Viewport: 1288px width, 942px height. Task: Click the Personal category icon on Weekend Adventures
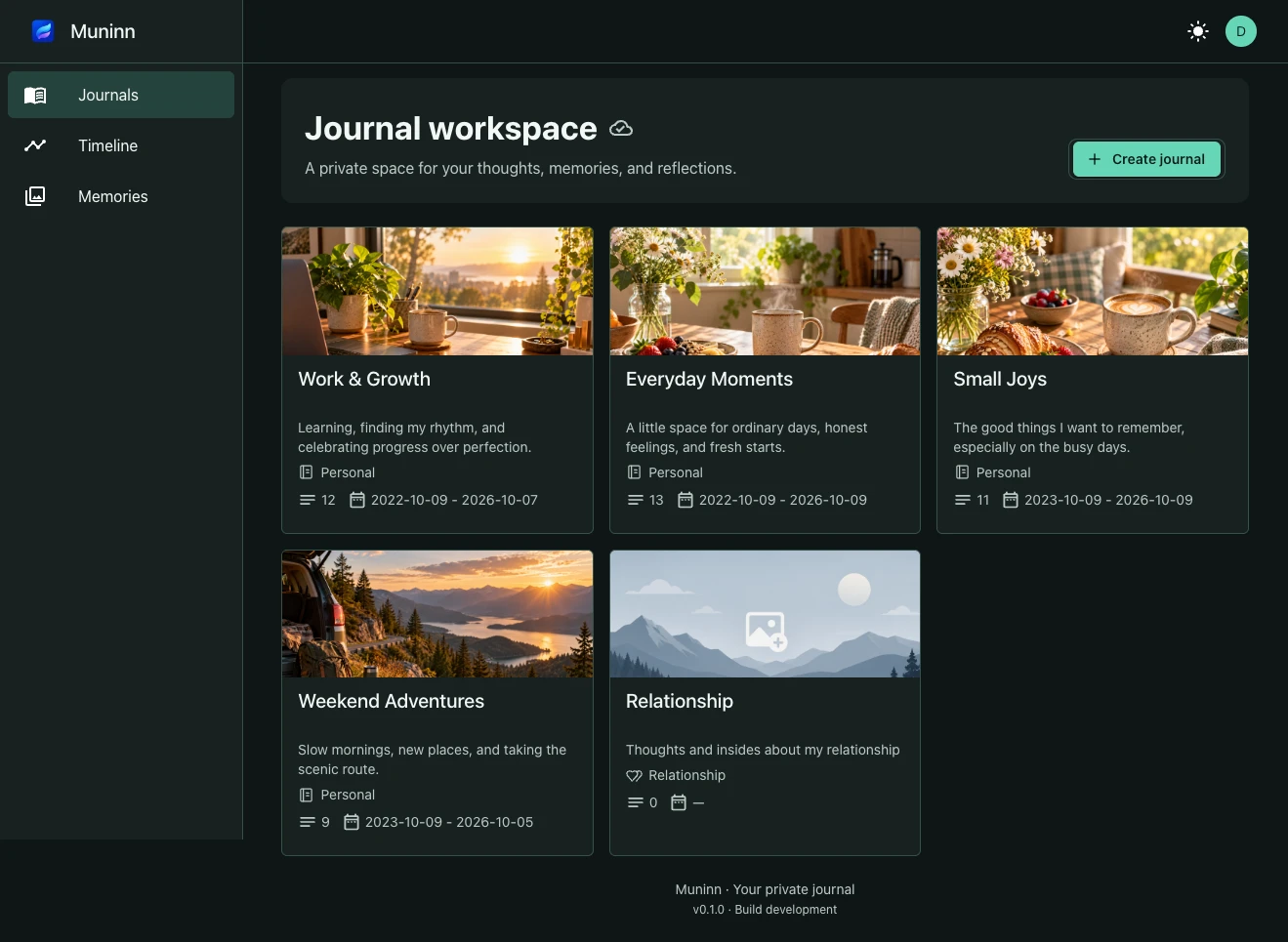click(x=306, y=795)
